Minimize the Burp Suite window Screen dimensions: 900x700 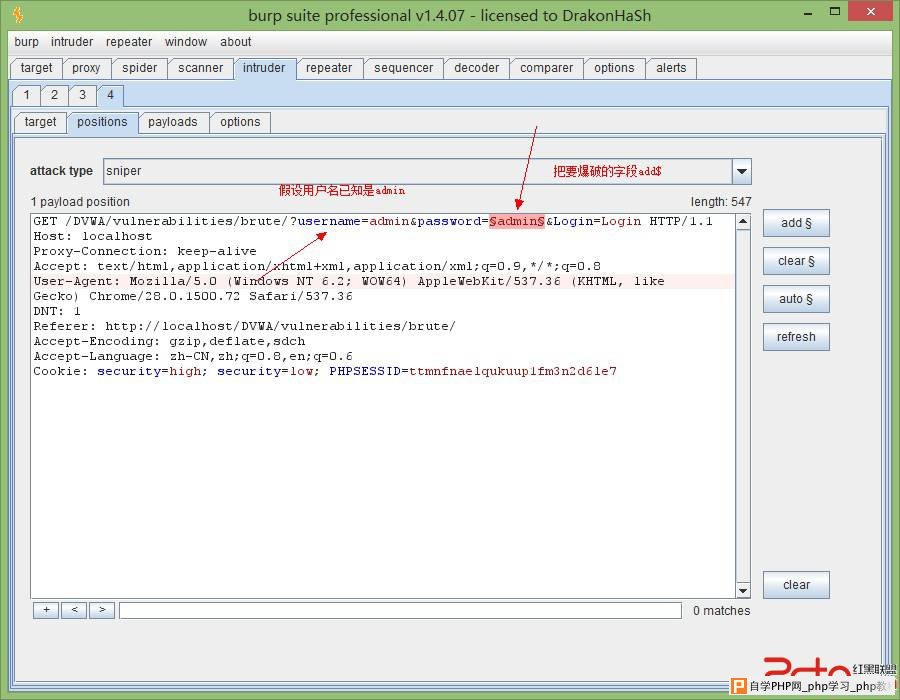[x=808, y=12]
